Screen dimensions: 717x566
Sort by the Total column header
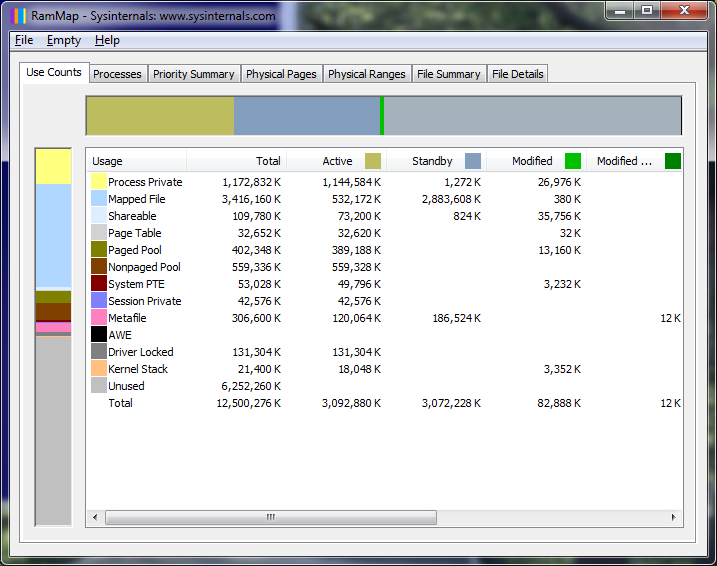(x=237, y=161)
